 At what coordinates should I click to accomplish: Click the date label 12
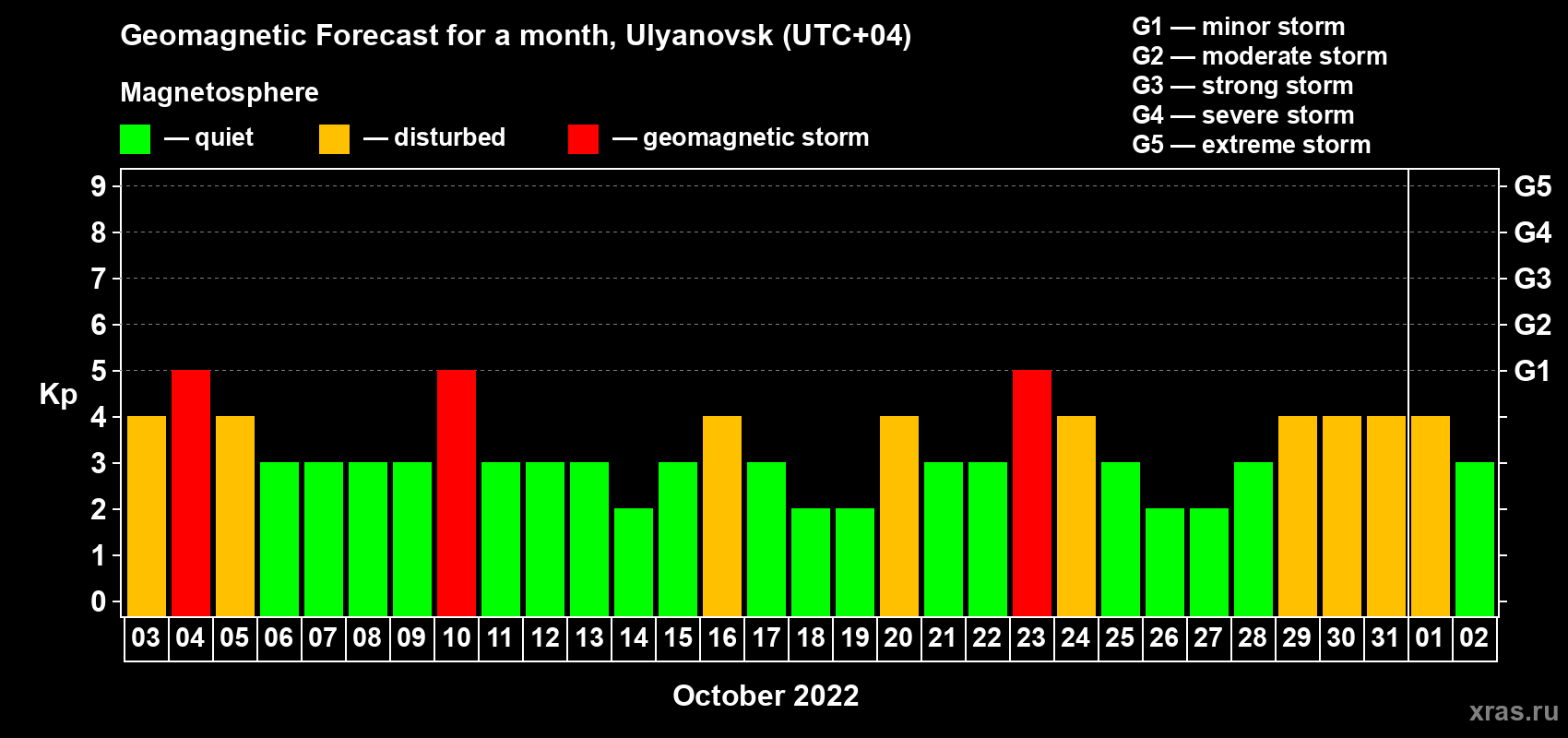(544, 637)
